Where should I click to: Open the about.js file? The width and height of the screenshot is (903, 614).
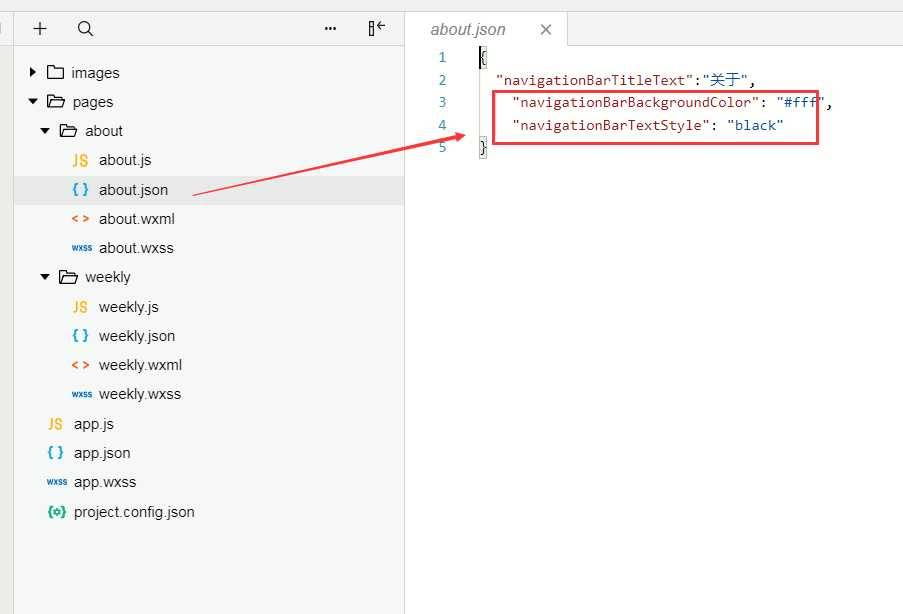click(125, 160)
